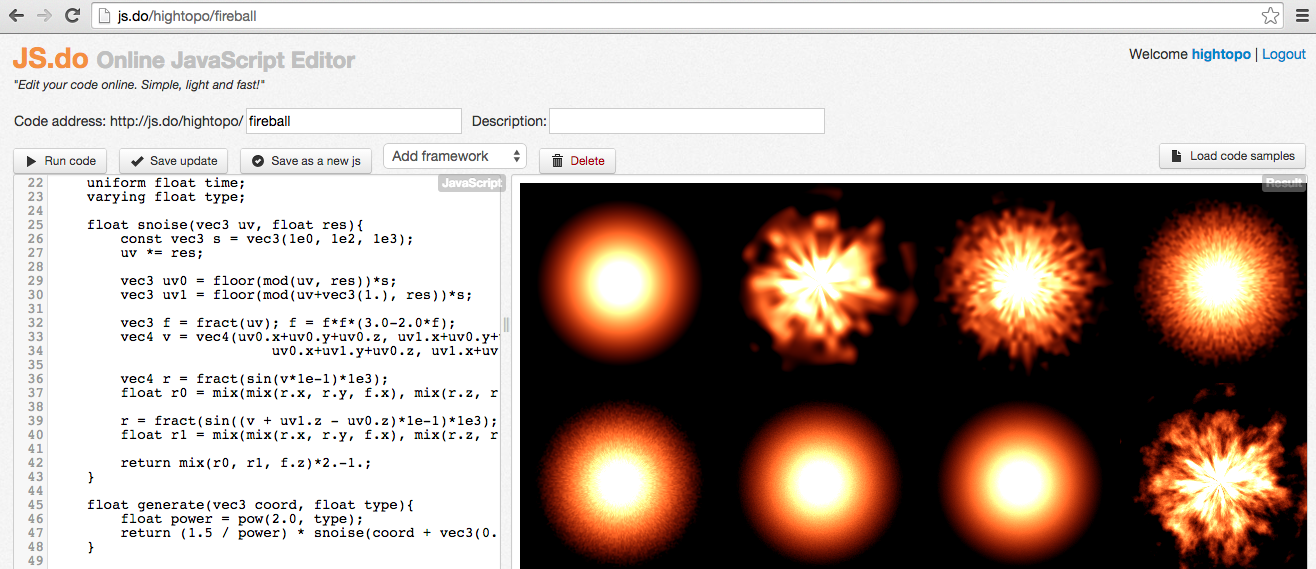Open the Add framework dropdown
Screen dimensions: 1316x569
pos(455,156)
